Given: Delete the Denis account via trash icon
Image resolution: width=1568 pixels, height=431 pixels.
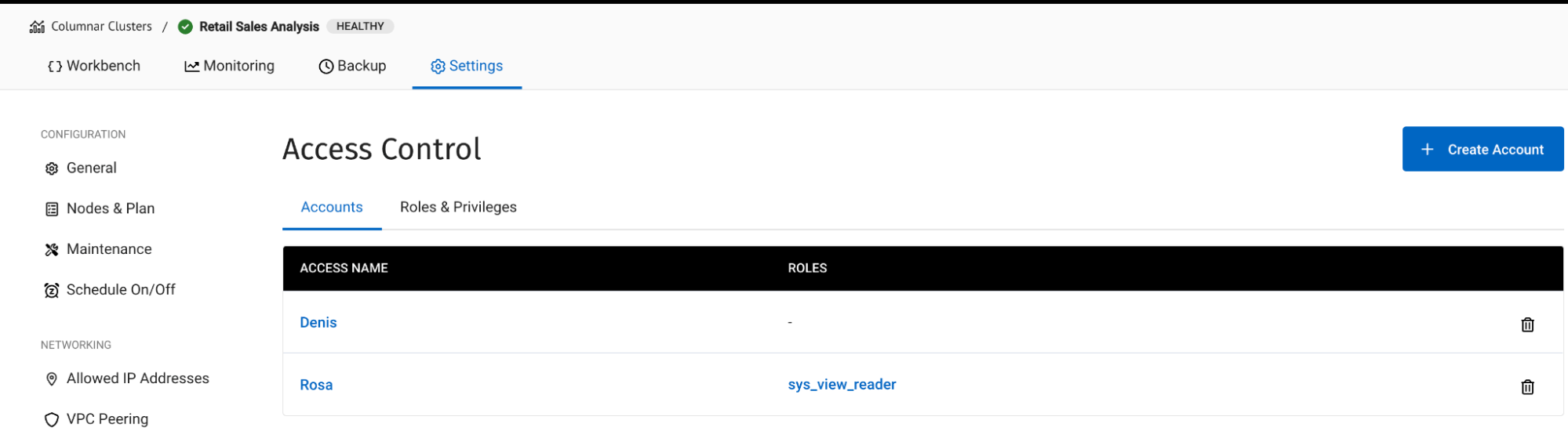Looking at the screenshot, I should tap(1527, 324).
